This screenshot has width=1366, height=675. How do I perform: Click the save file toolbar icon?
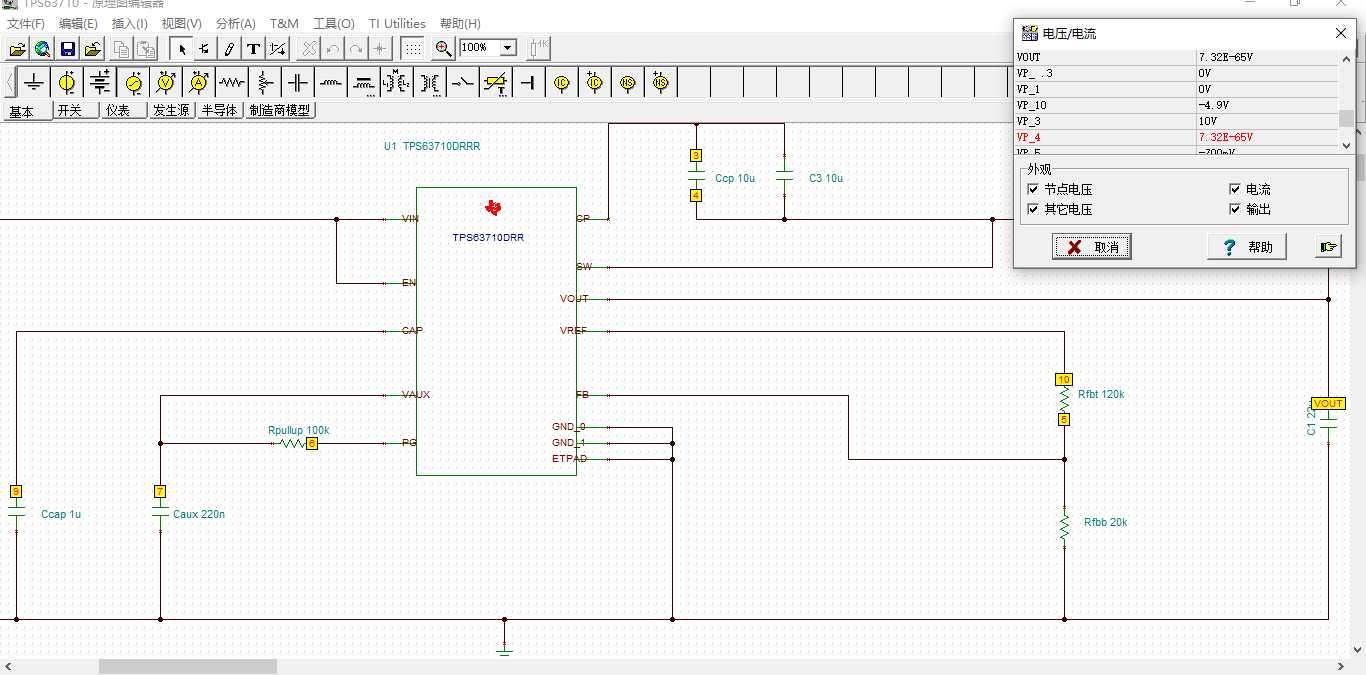tap(68, 48)
